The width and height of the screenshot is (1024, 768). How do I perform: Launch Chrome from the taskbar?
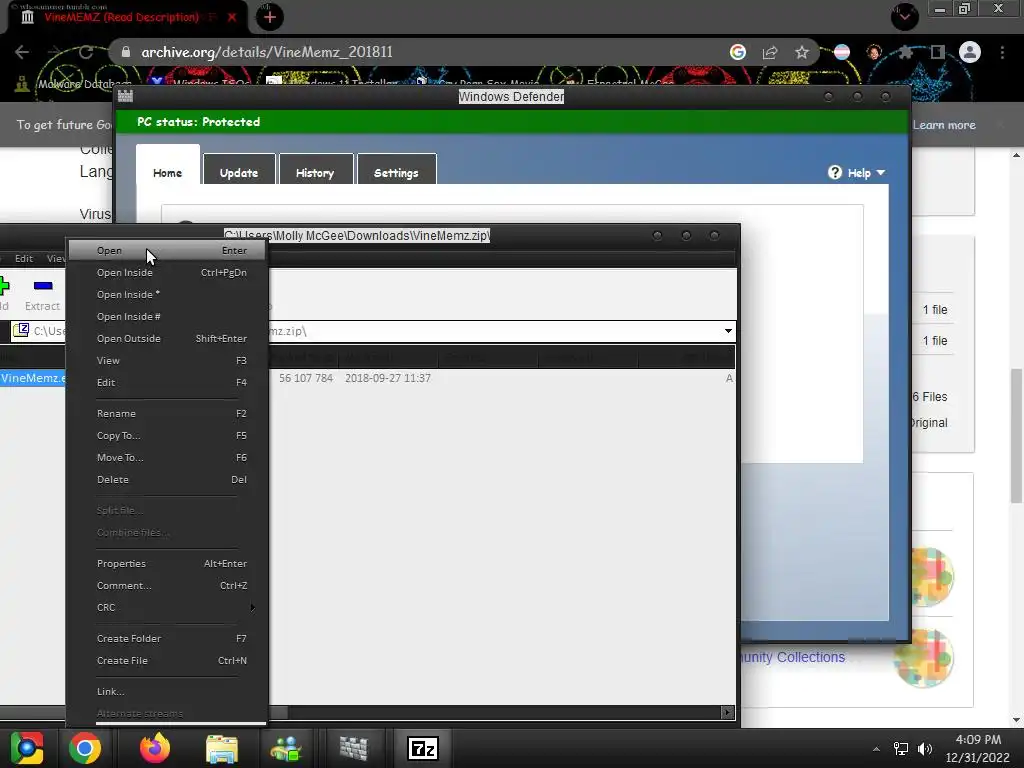(85, 748)
